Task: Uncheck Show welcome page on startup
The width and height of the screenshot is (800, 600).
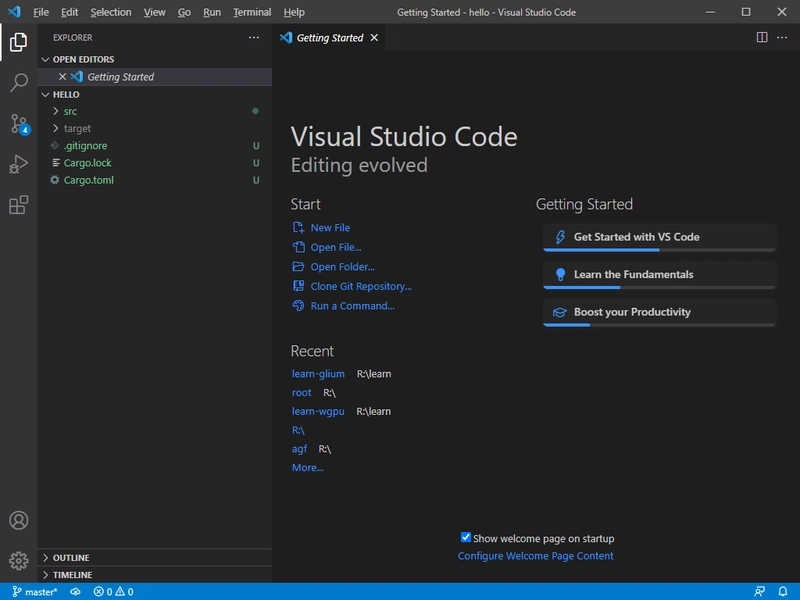Action: click(465, 537)
